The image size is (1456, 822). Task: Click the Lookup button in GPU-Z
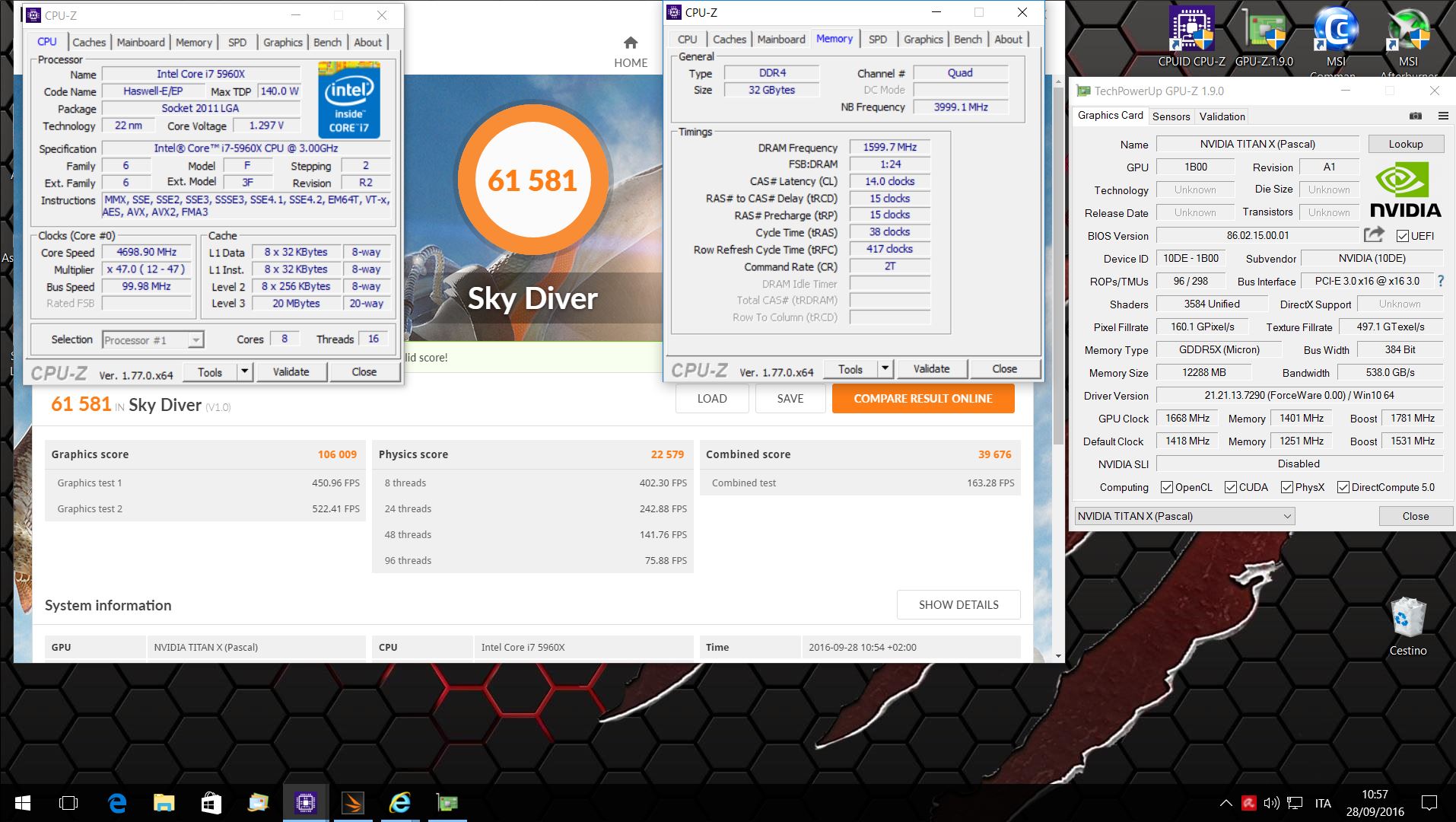pyautogui.click(x=1405, y=144)
